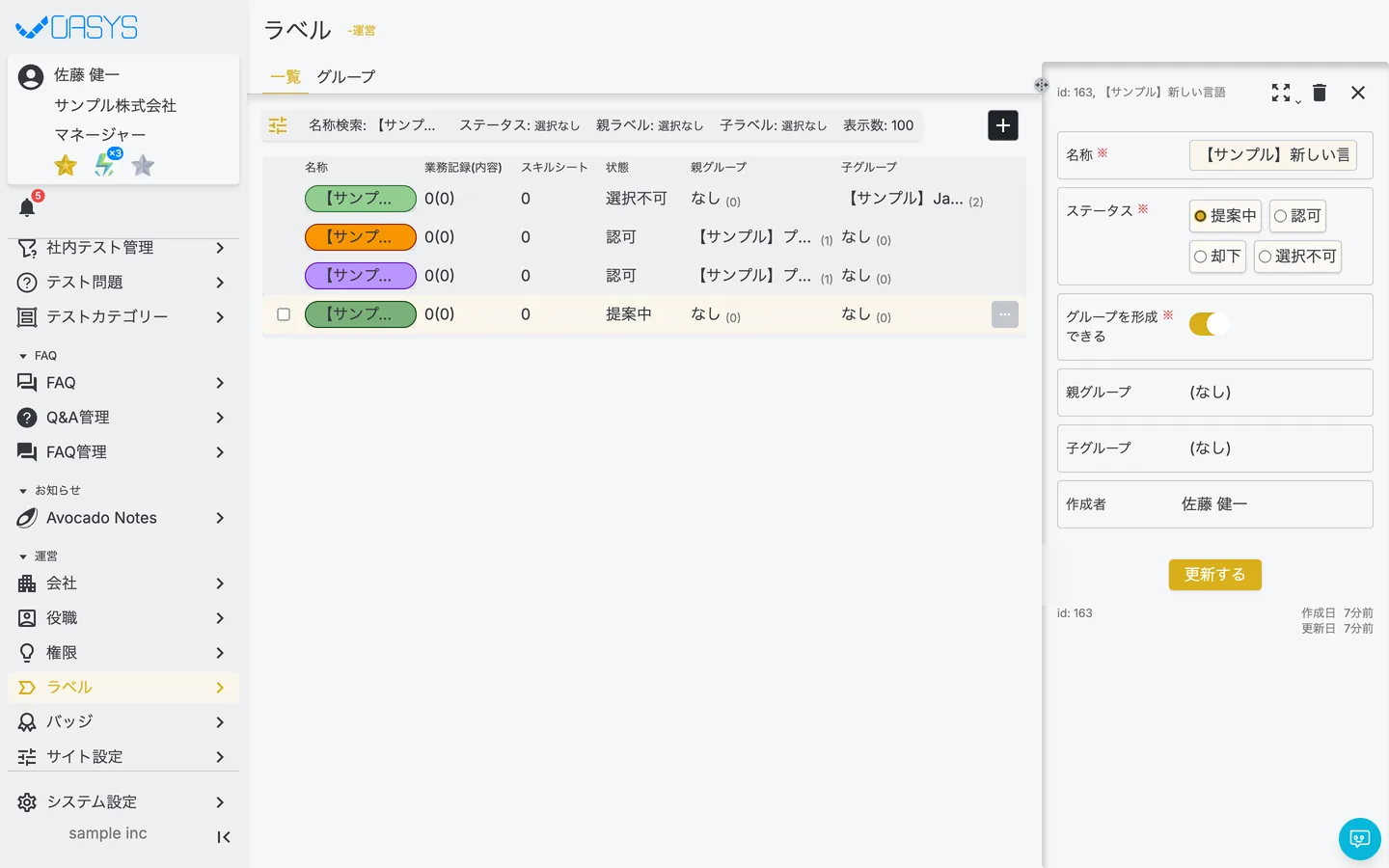The image size is (1389, 868).
Task: Collapse the sidebar with arrow icon
Action: tap(224, 837)
